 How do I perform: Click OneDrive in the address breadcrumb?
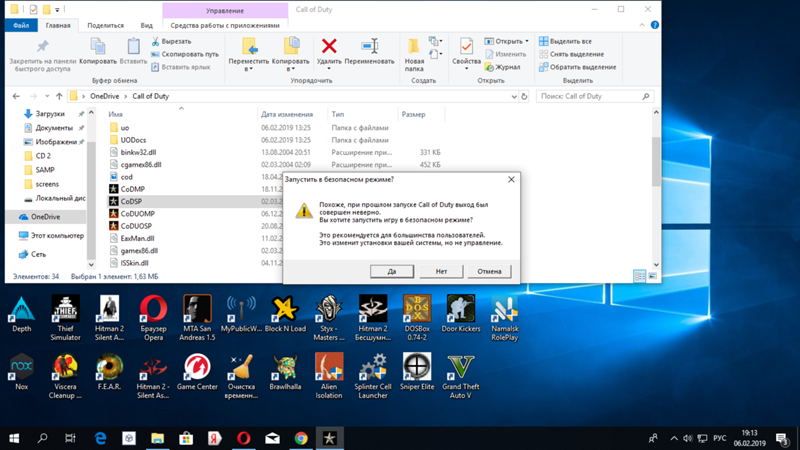(x=105, y=96)
